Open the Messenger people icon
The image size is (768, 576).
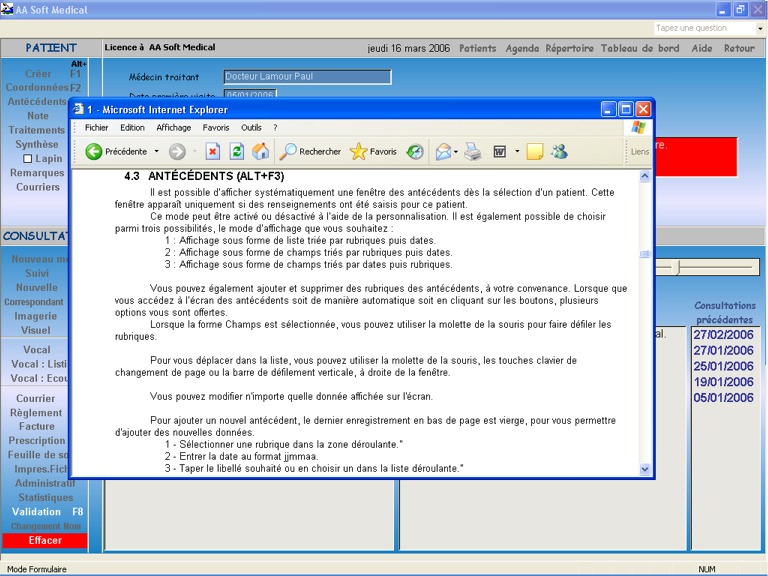click(559, 151)
